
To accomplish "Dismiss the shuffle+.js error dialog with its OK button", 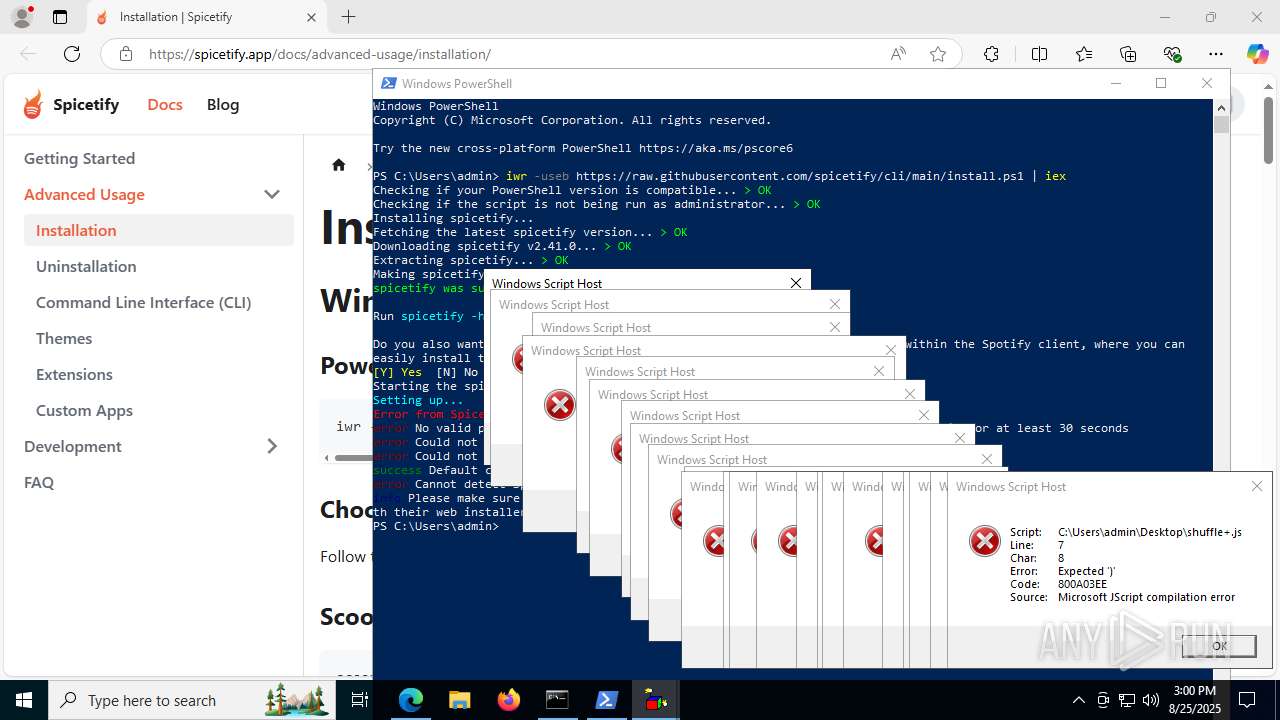I will pyautogui.click(x=1219, y=646).
